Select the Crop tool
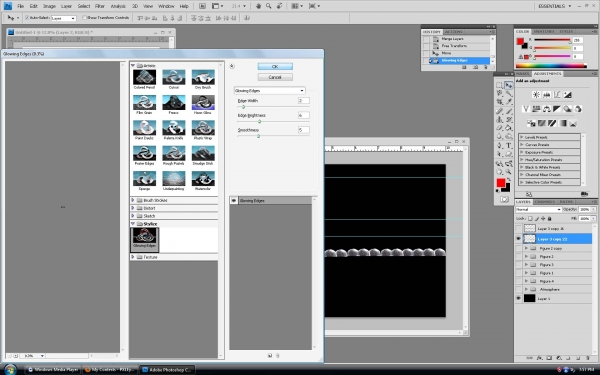The image size is (600, 375). pos(499,102)
